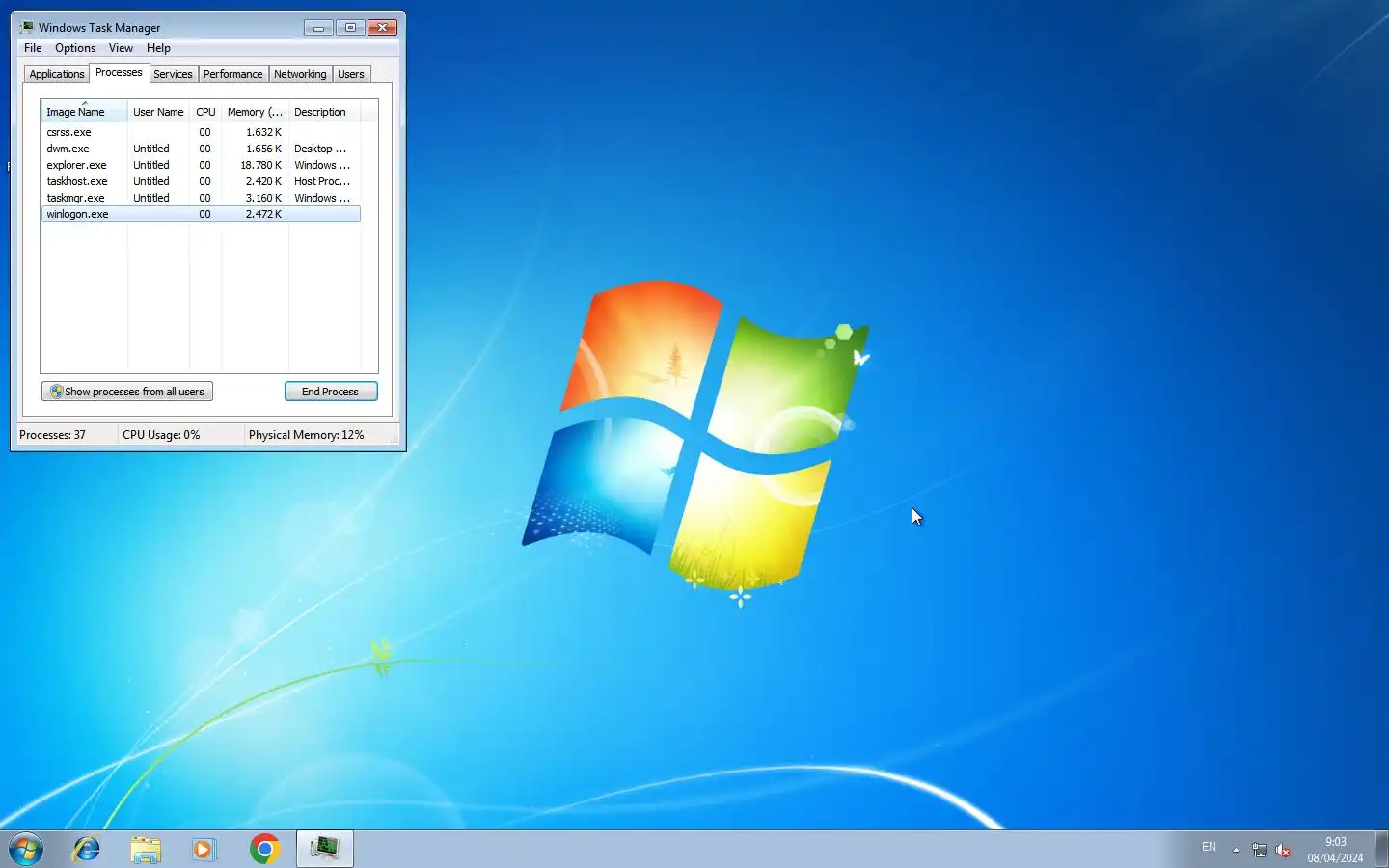Select the dwm.exe process row
This screenshot has height=868, width=1389.
[201, 149]
